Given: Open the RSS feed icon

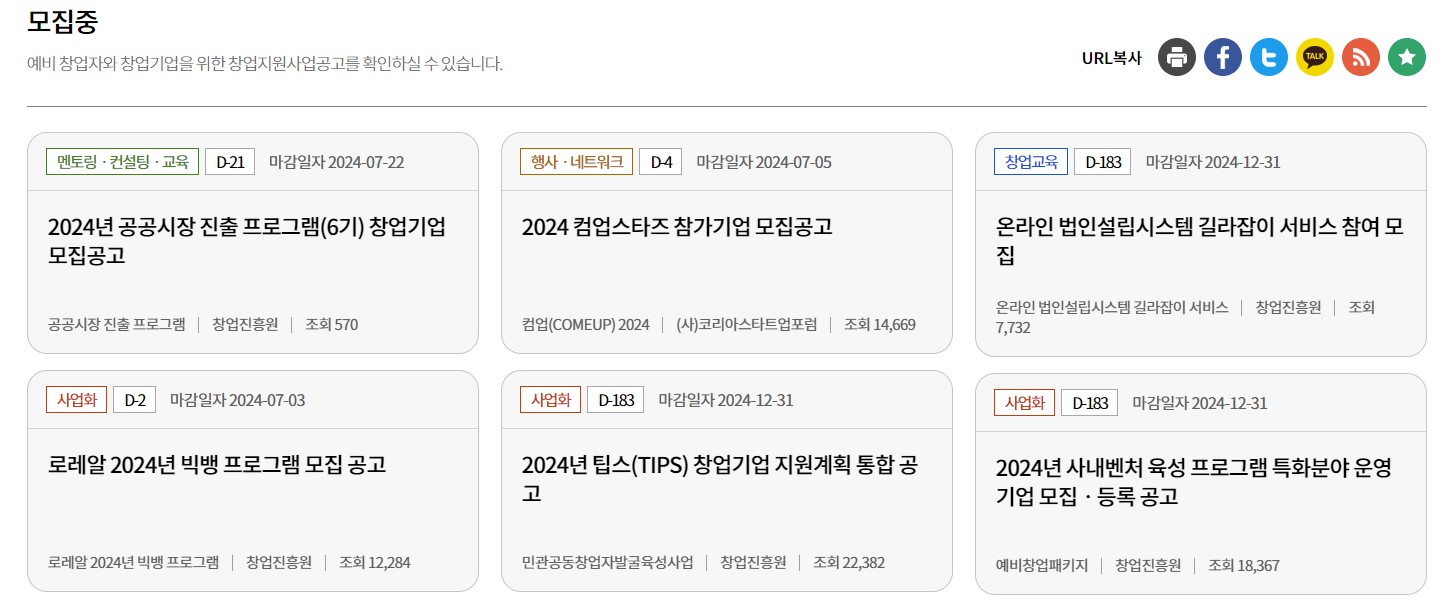Looking at the screenshot, I should click(1360, 57).
